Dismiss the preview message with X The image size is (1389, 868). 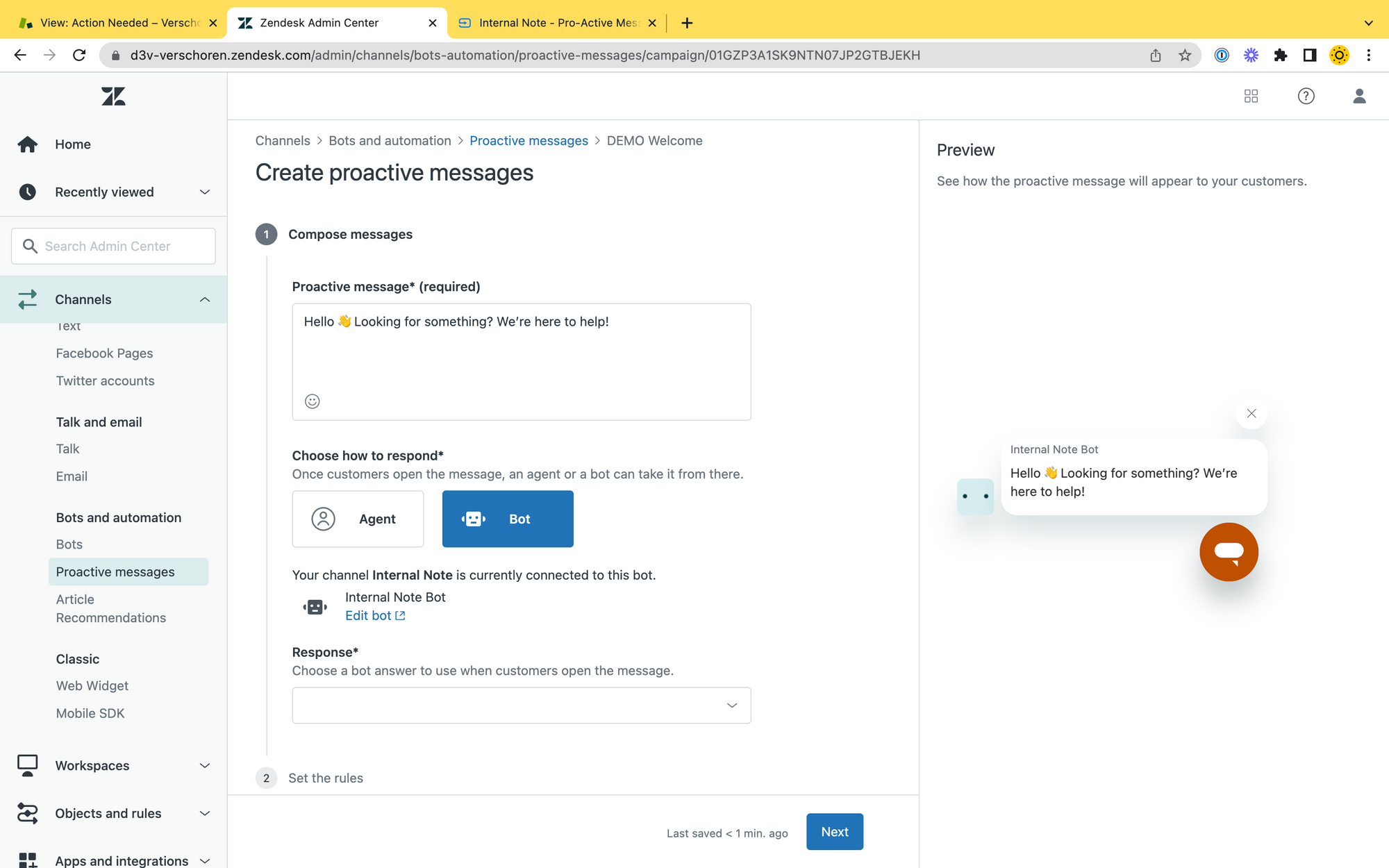coord(1251,414)
